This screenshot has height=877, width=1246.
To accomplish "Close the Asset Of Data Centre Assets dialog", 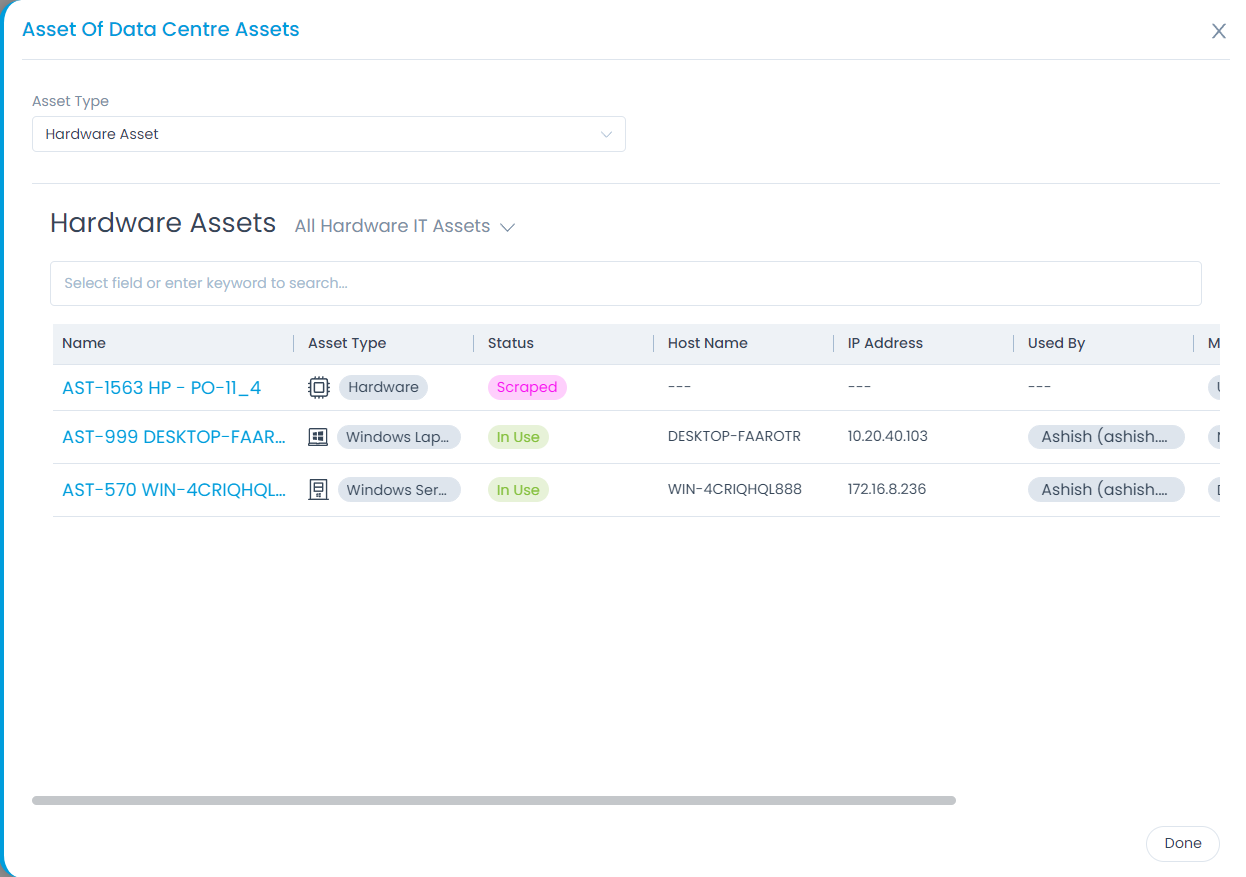I will coord(1218,30).
